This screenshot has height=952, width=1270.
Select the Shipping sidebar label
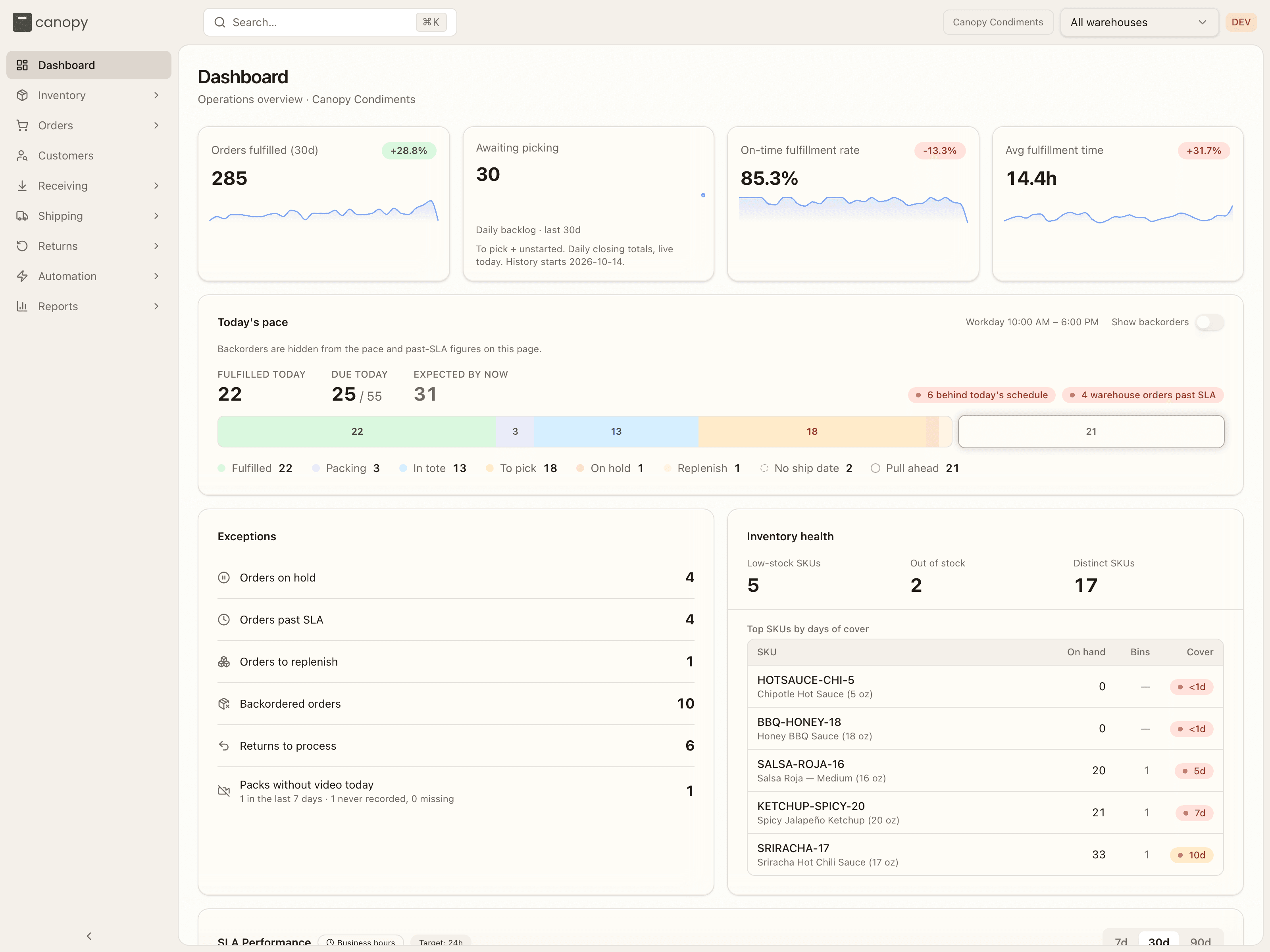click(x=60, y=216)
